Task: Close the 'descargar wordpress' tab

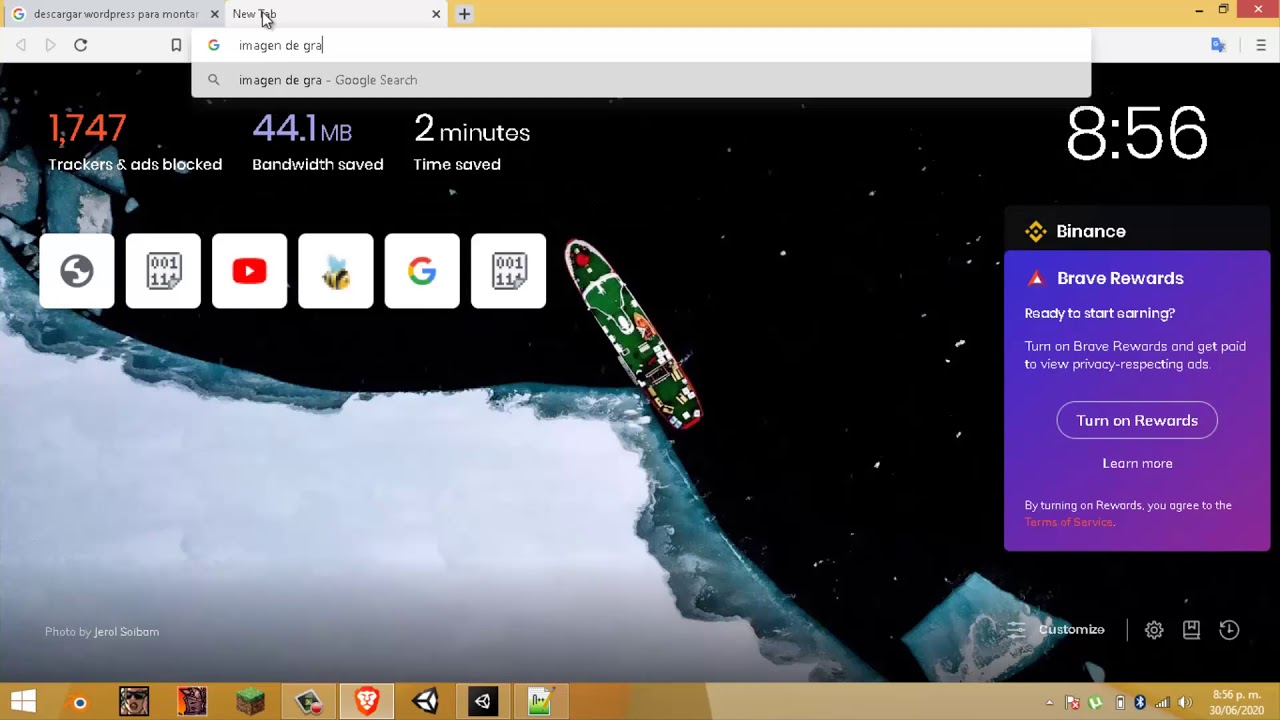Action: (214, 14)
